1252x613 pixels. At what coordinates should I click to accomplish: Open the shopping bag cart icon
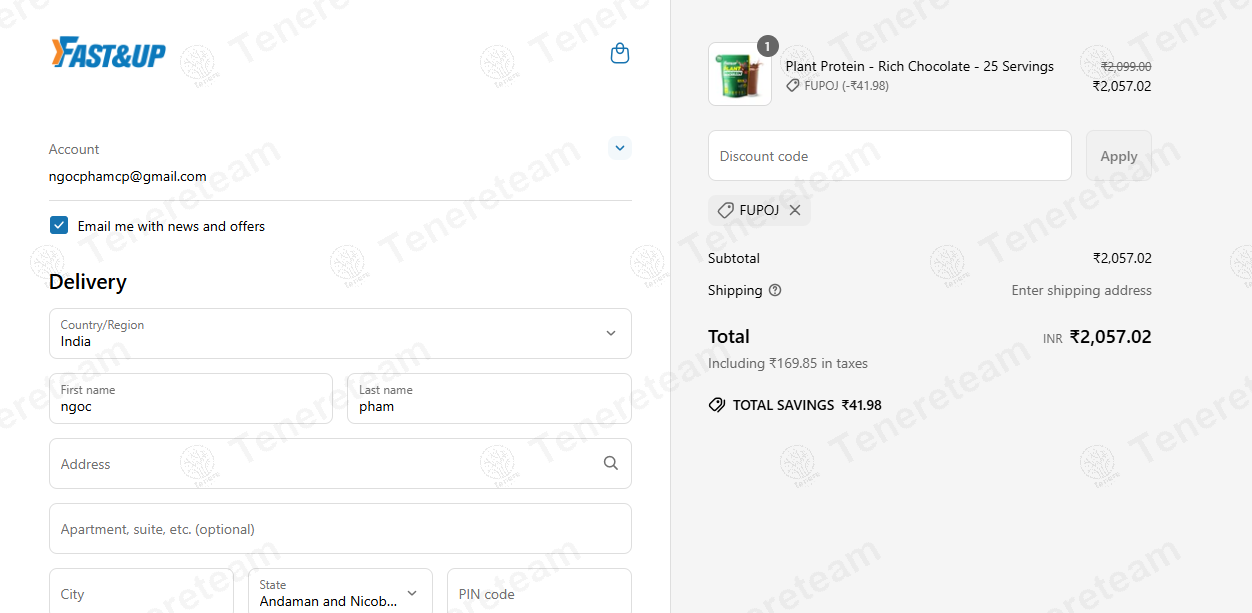(x=620, y=53)
